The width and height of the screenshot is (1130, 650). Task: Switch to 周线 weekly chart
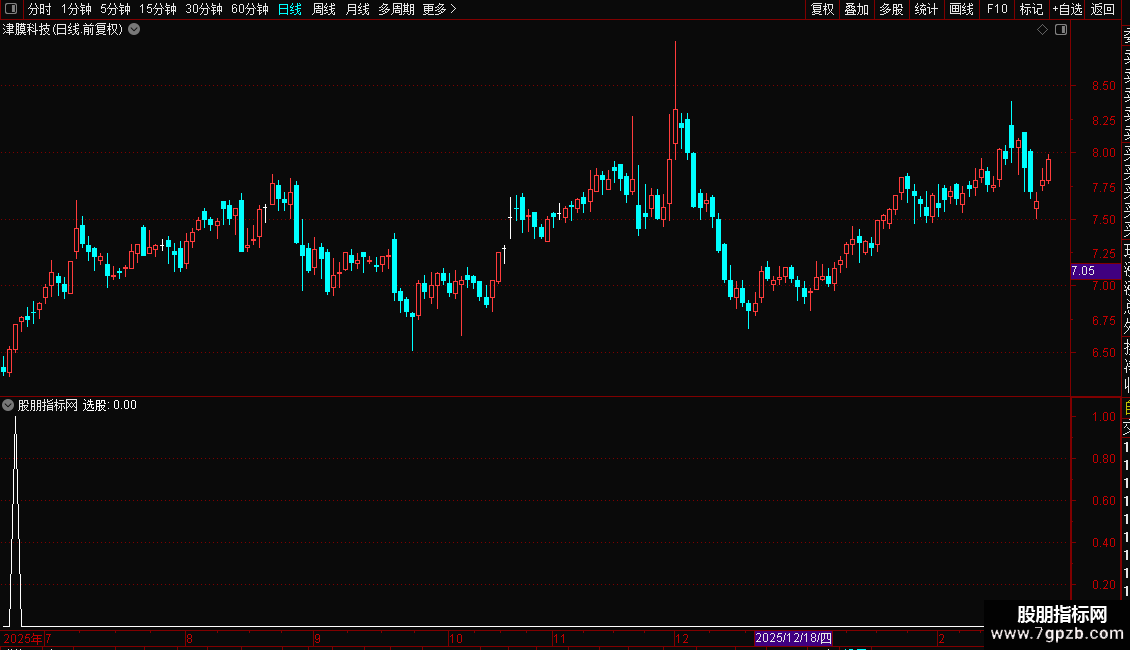[324, 9]
